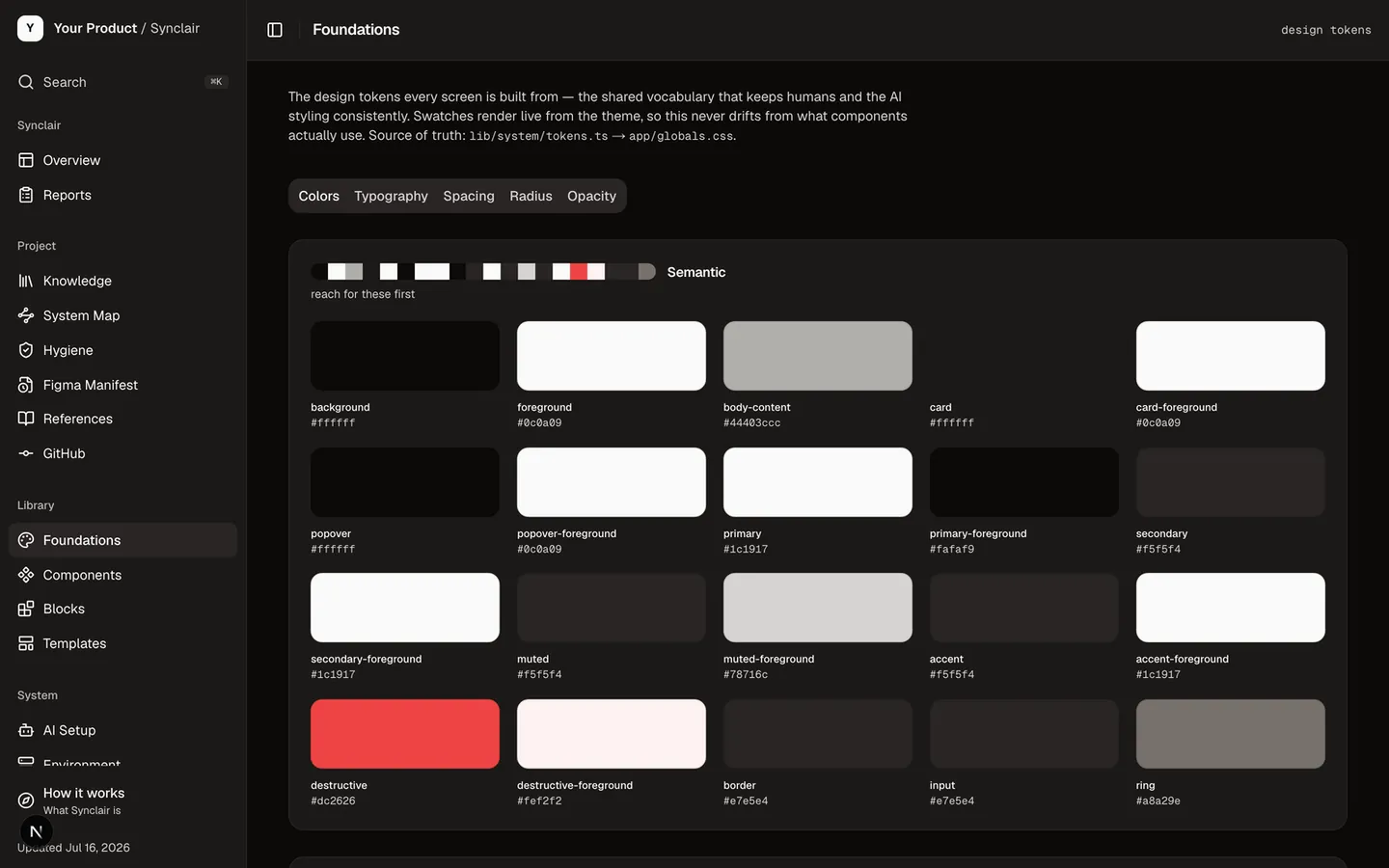Click the System Map icon
Screen dimensions: 1389x868
pos(26,315)
